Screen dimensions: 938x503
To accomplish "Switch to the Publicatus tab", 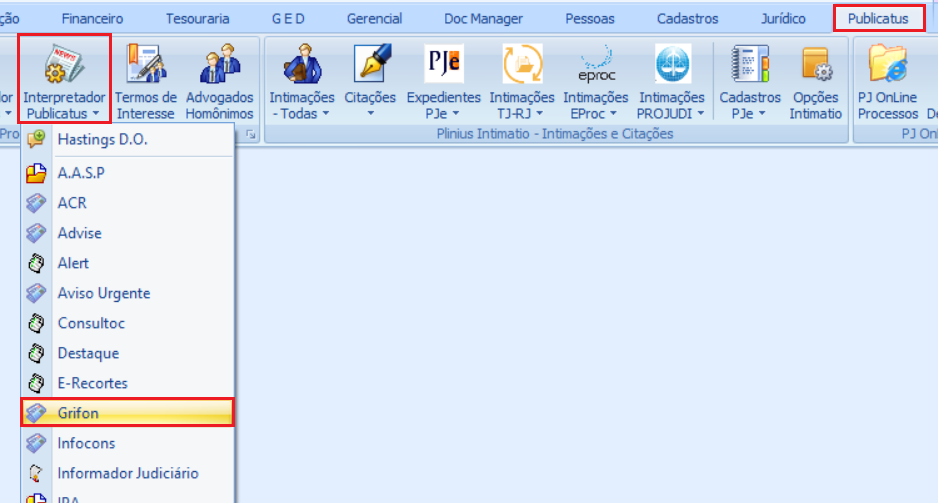I will pyautogui.click(x=878, y=19).
